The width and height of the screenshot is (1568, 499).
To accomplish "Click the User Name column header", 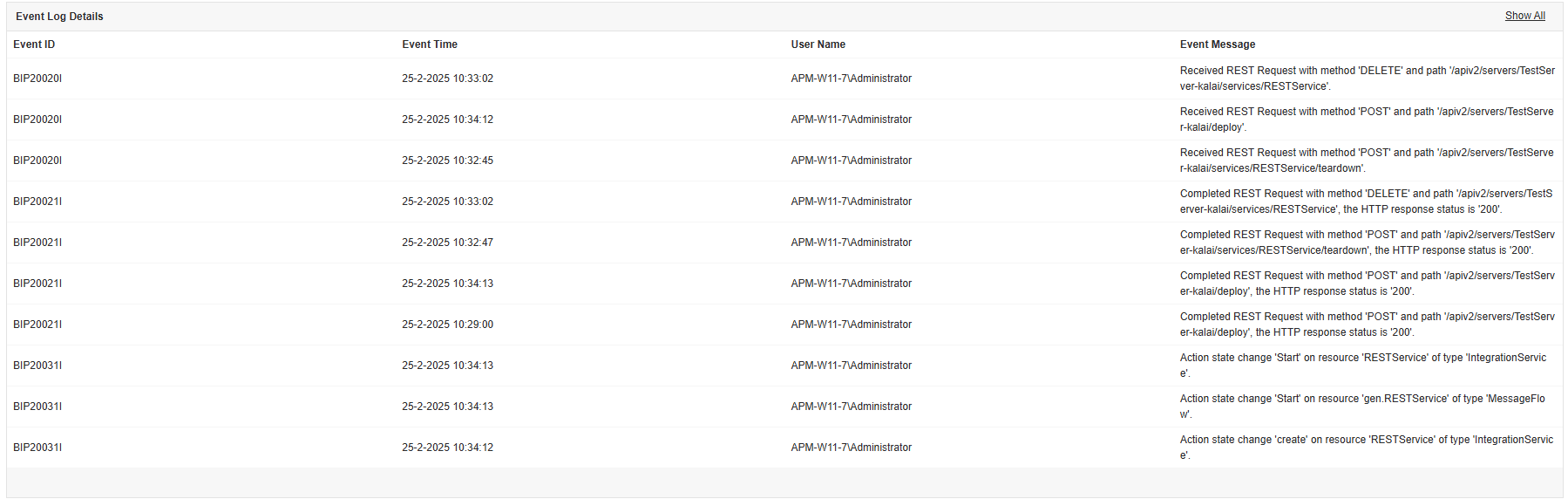I will 818,44.
